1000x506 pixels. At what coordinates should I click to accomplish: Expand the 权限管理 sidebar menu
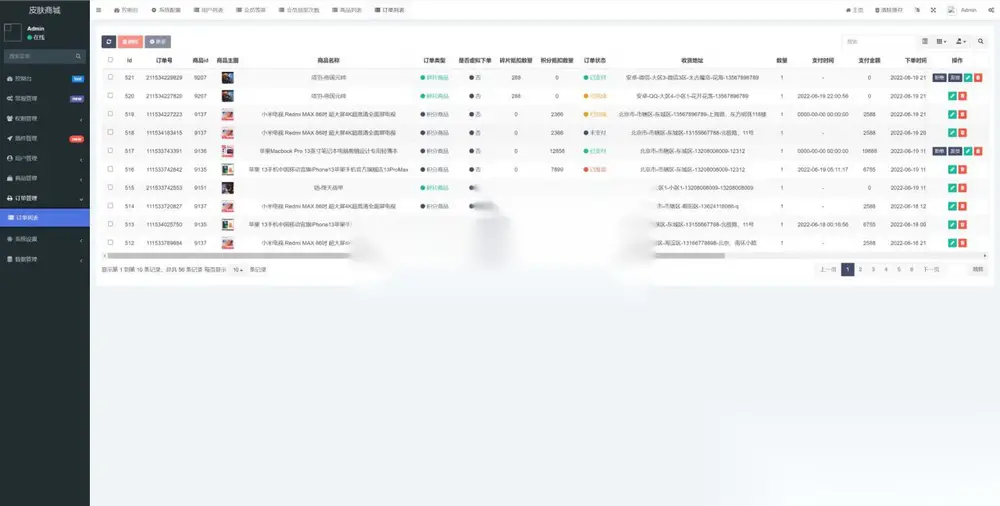point(45,119)
